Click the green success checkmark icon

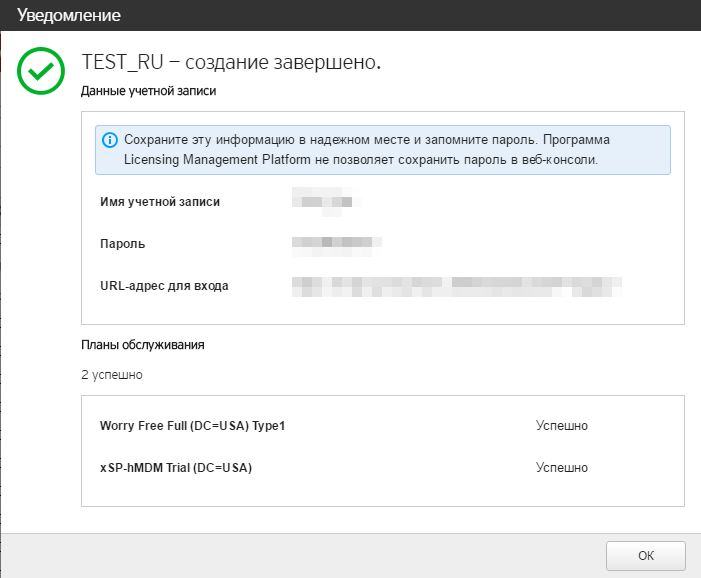click(x=42, y=72)
